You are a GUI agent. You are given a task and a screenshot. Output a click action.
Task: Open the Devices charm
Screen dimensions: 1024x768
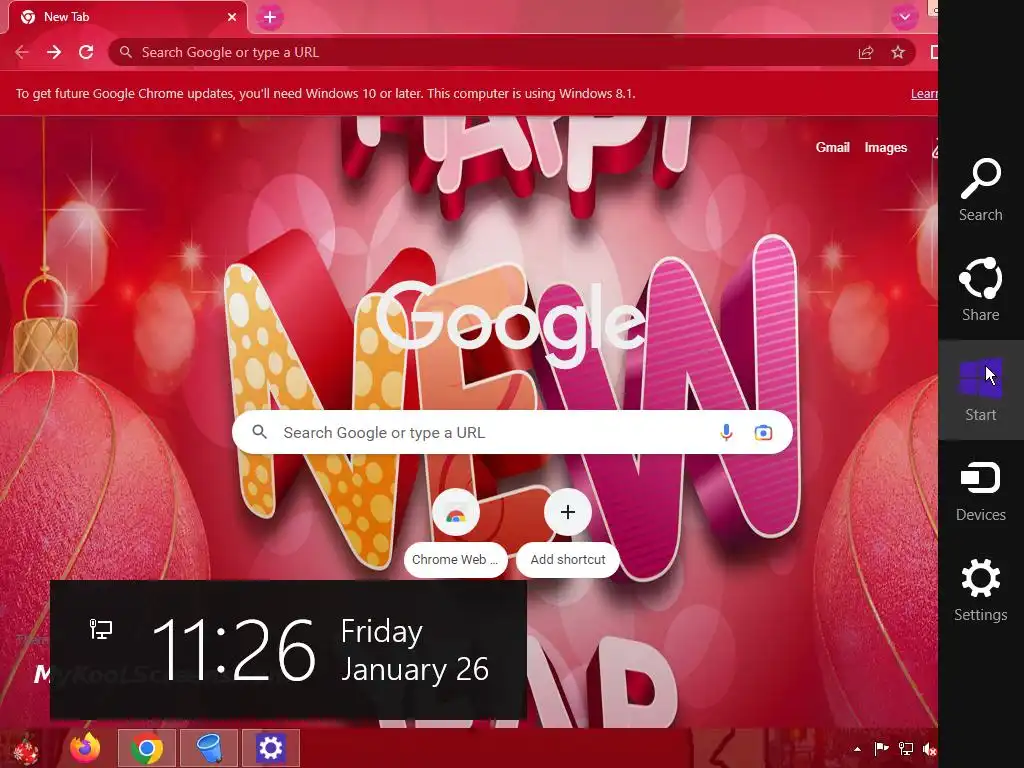click(x=980, y=490)
